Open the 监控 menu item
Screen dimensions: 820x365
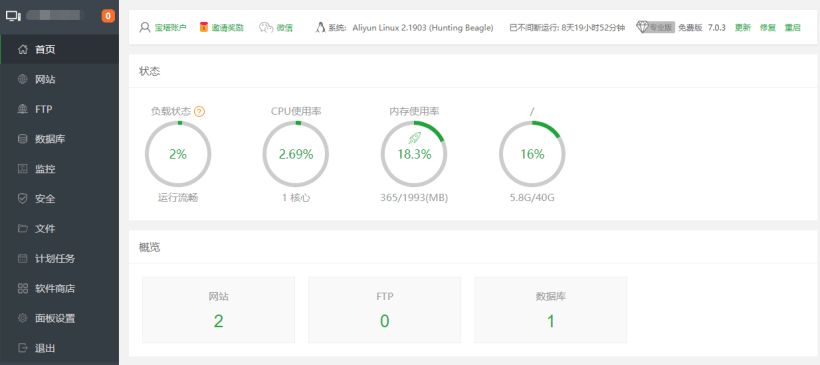point(60,169)
